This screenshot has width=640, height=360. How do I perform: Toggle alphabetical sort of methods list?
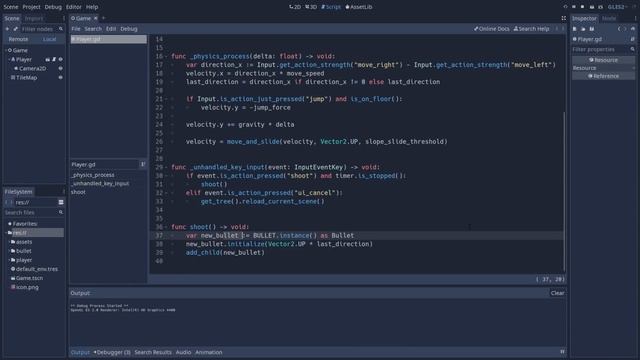click(142, 164)
